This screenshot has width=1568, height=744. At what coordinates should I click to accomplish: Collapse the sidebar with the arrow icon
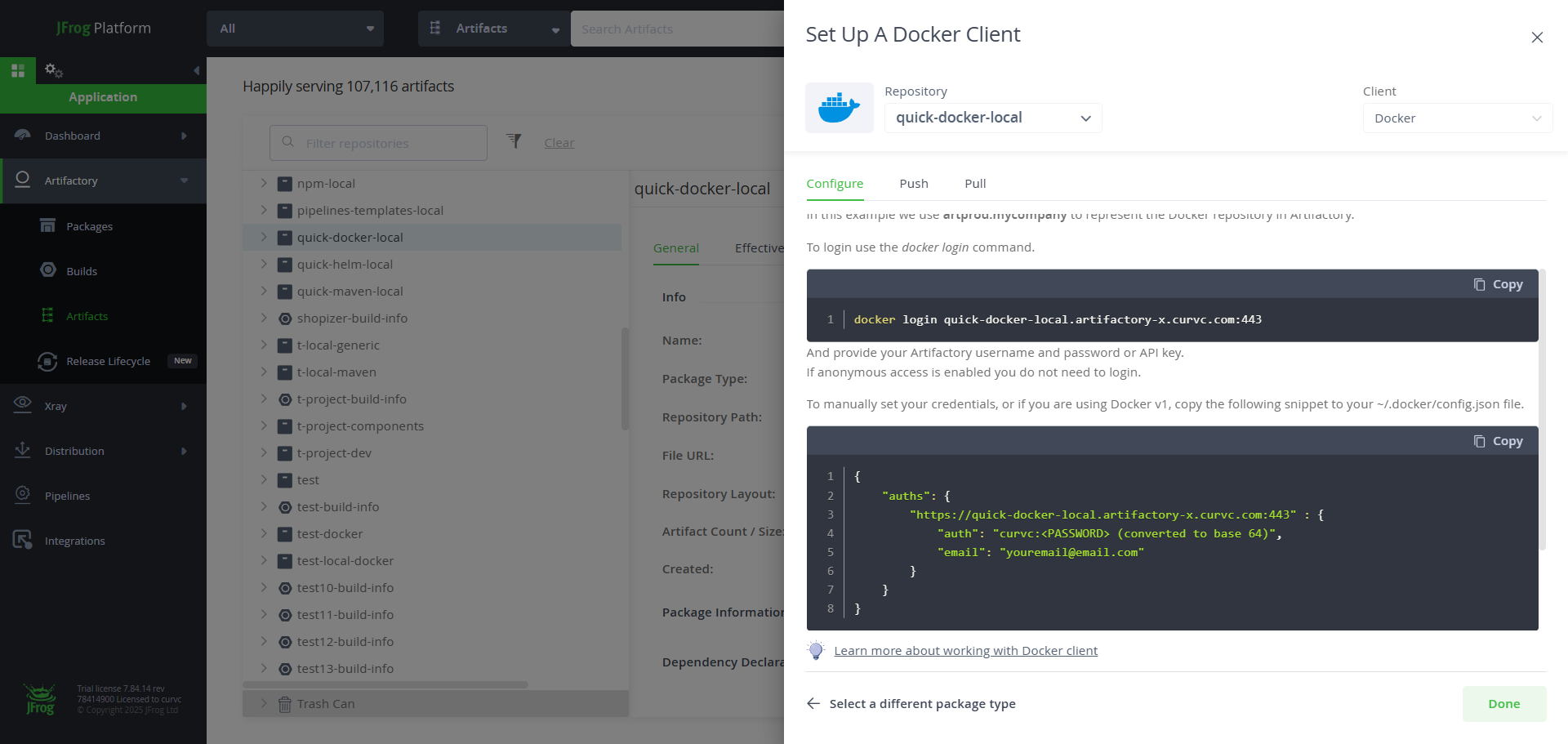196,70
